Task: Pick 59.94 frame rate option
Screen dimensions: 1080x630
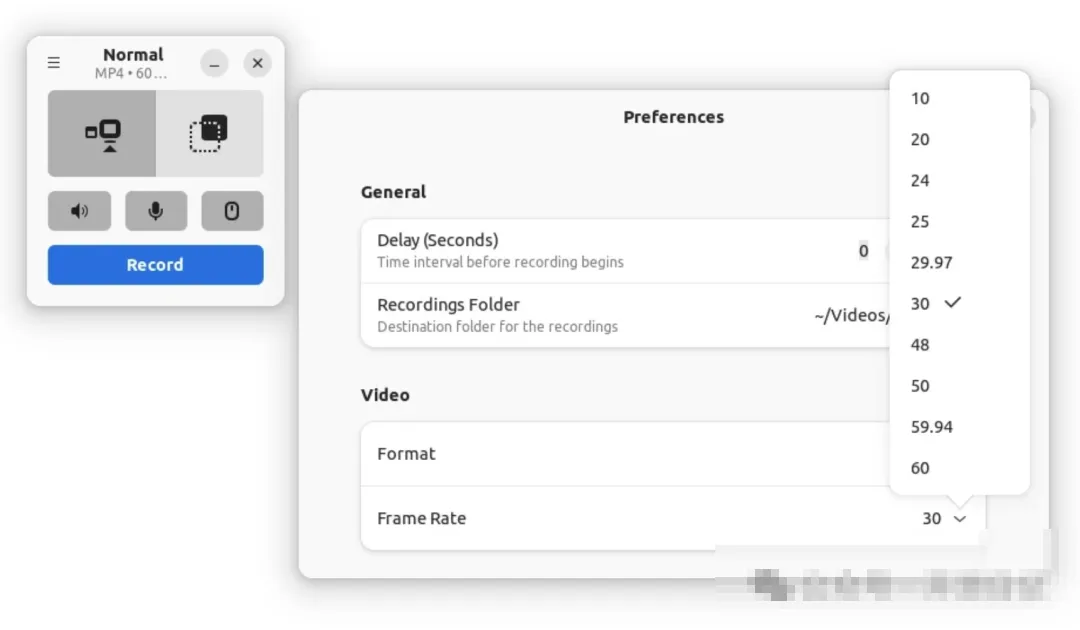Action: tap(931, 427)
